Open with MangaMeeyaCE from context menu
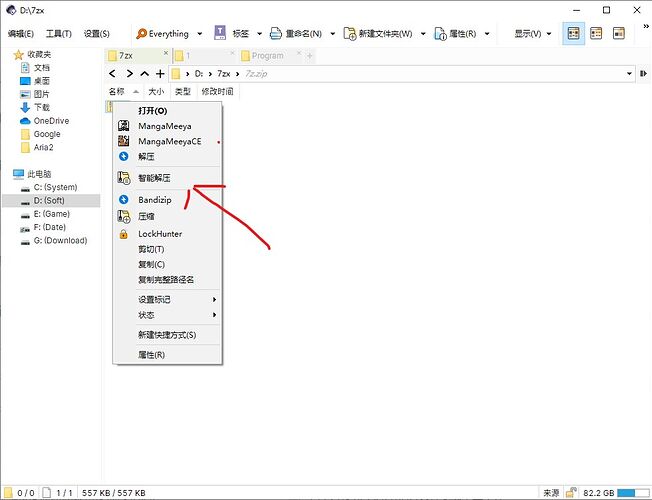The width and height of the screenshot is (652, 500). (167, 141)
